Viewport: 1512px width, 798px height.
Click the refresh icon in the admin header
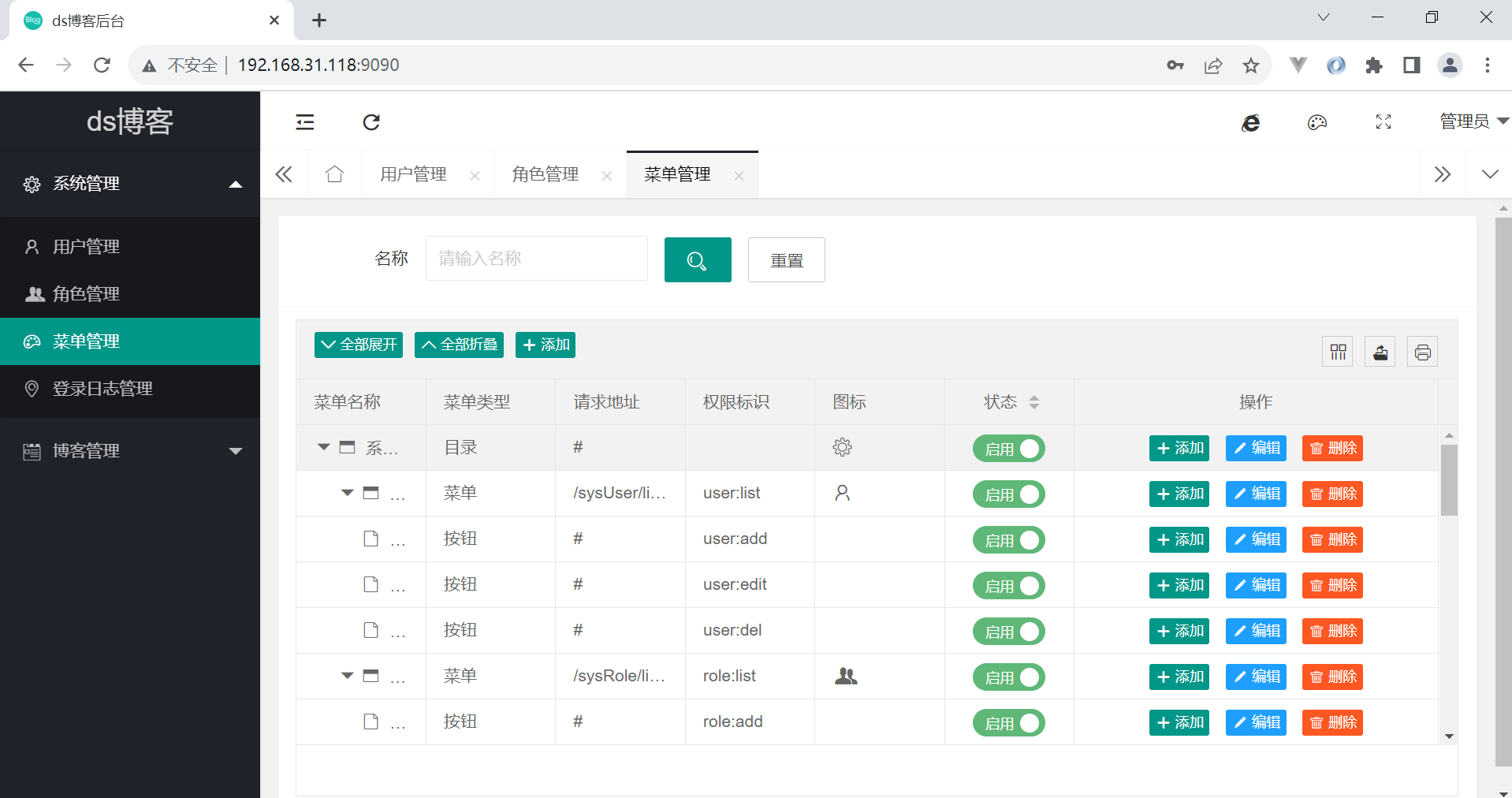(x=371, y=121)
